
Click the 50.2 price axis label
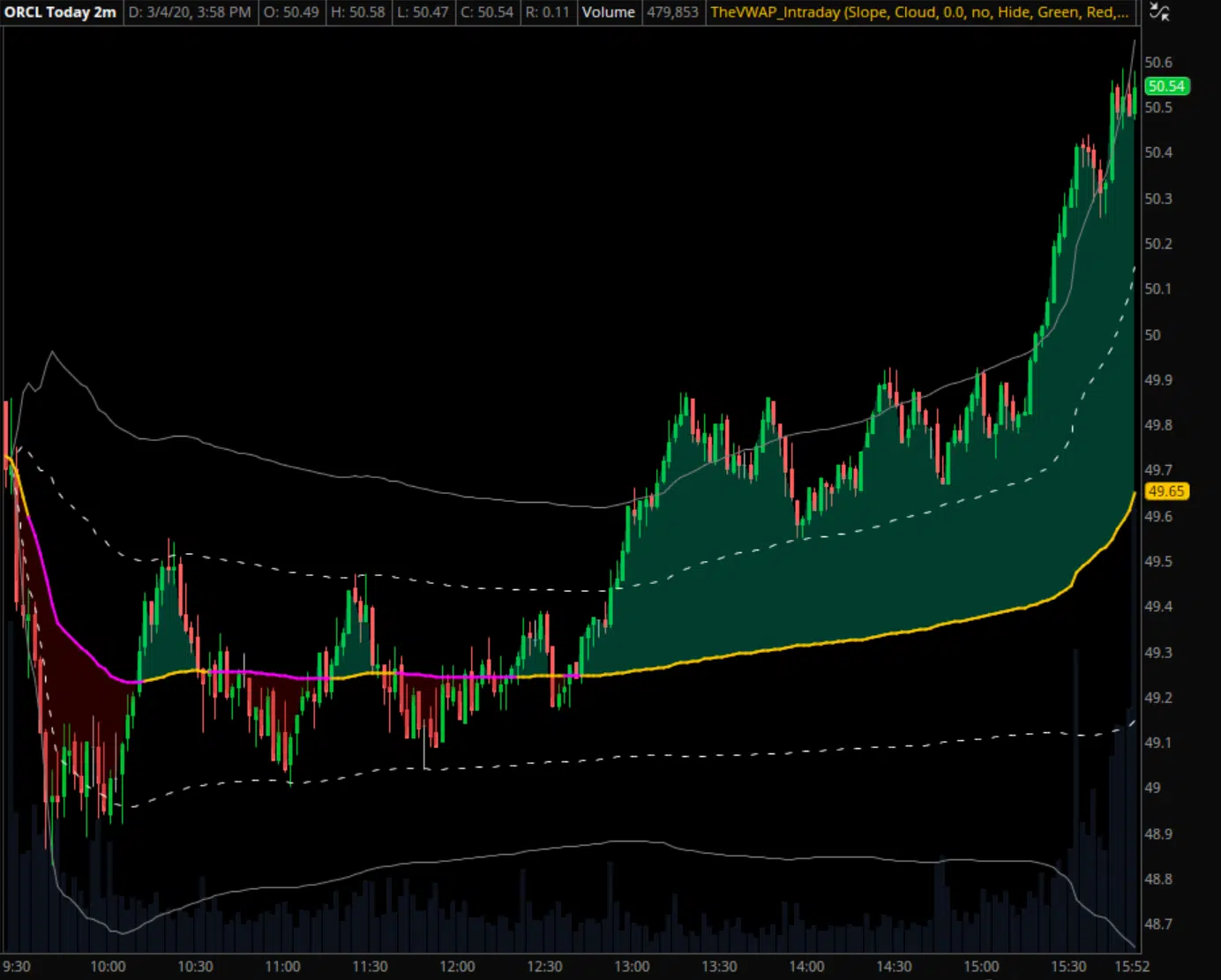pyautogui.click(x=1158, y=243)
